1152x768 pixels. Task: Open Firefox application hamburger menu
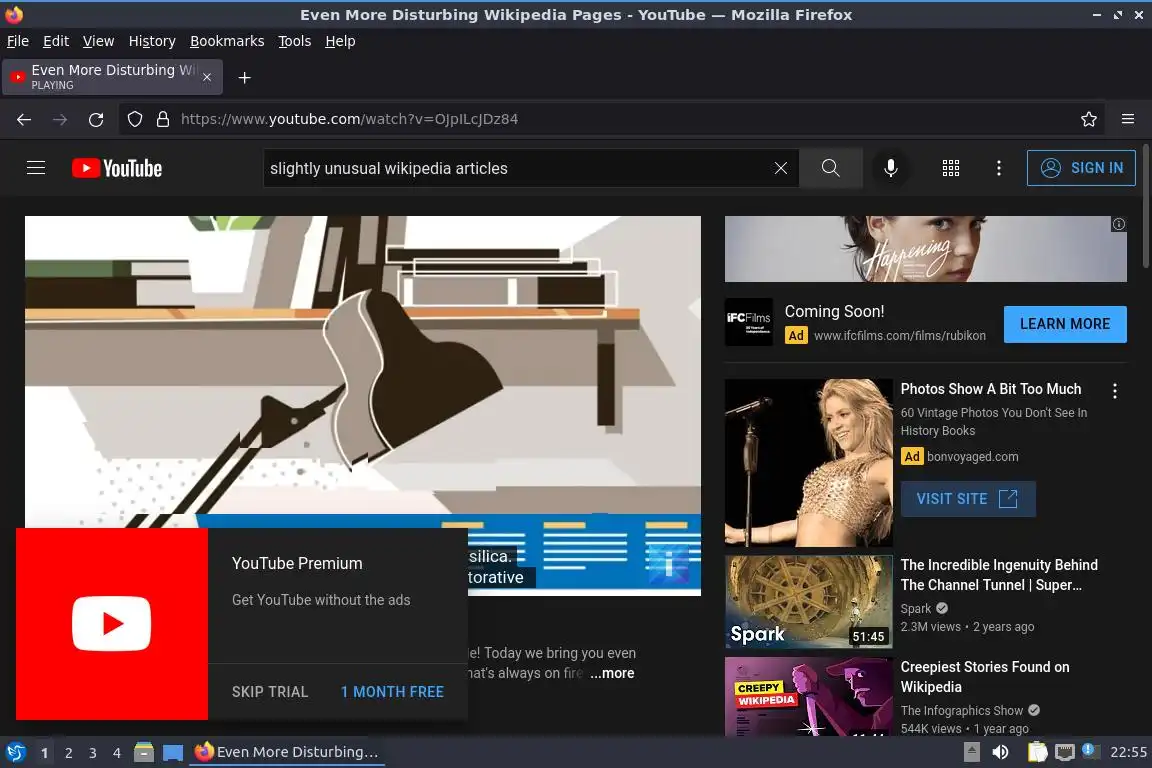(1128, 119)
